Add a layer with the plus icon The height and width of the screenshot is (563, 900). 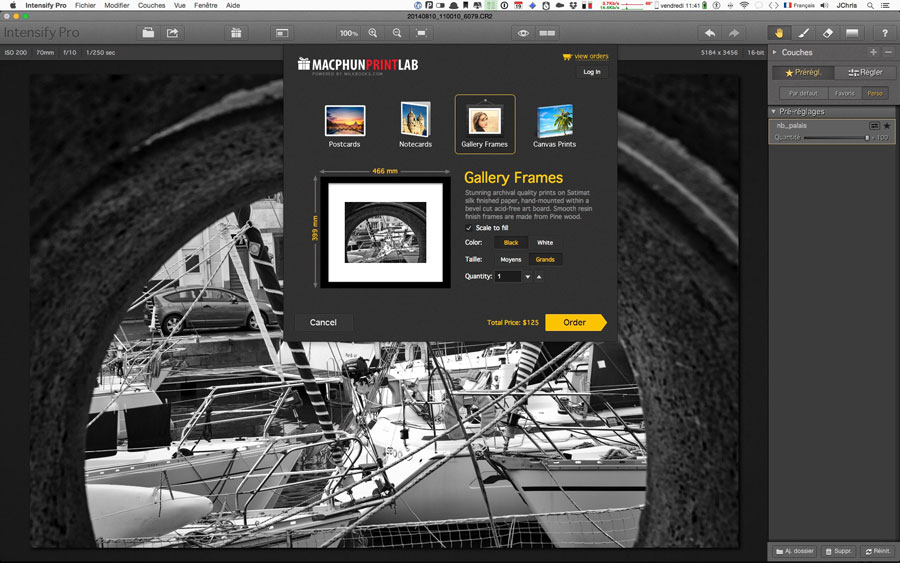click(873, 52)
